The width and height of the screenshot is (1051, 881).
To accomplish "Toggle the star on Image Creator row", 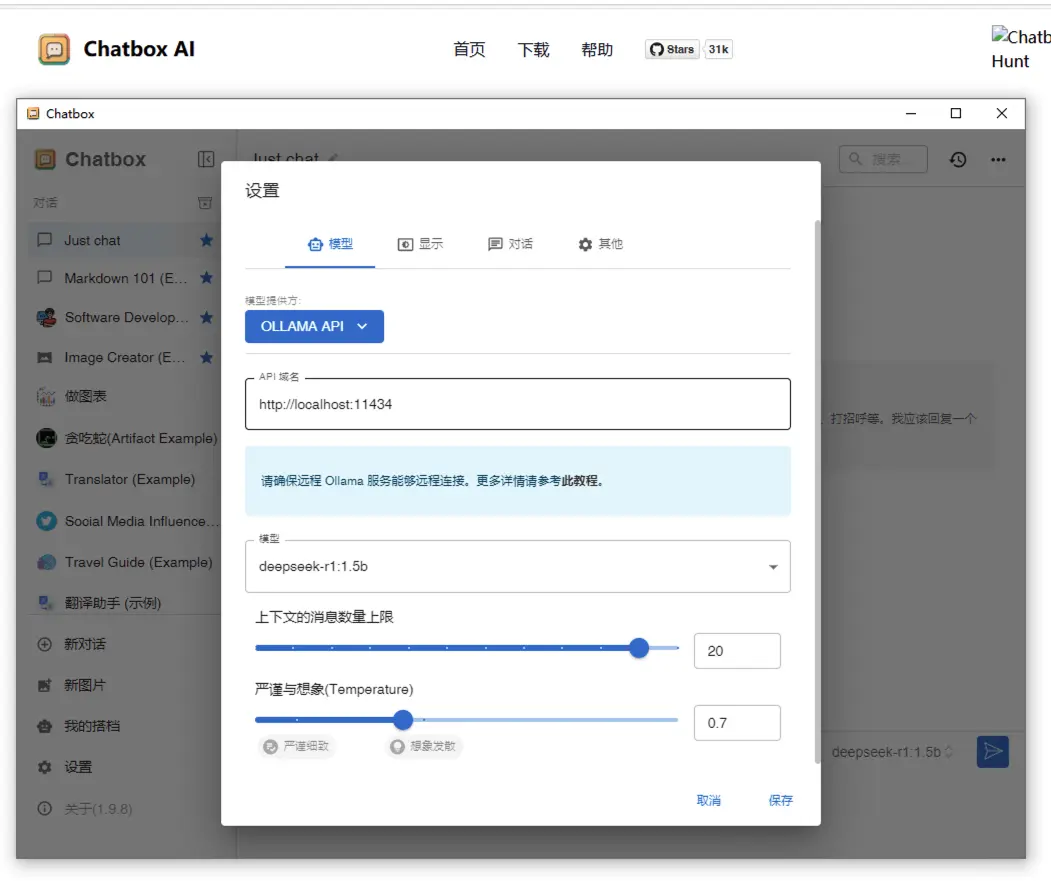I will pos(206,357).
